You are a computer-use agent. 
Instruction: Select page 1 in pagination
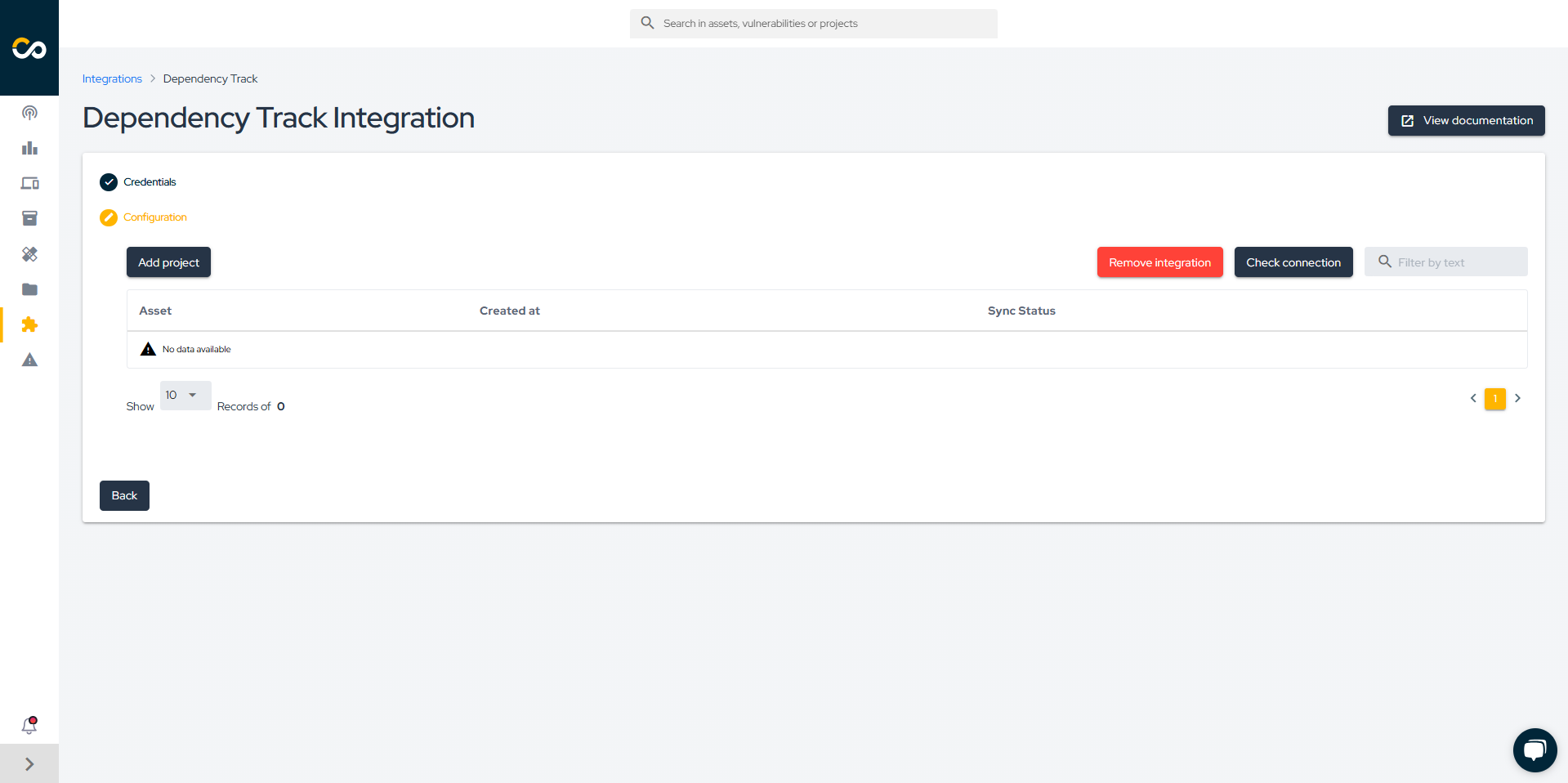pos(1494,398)
